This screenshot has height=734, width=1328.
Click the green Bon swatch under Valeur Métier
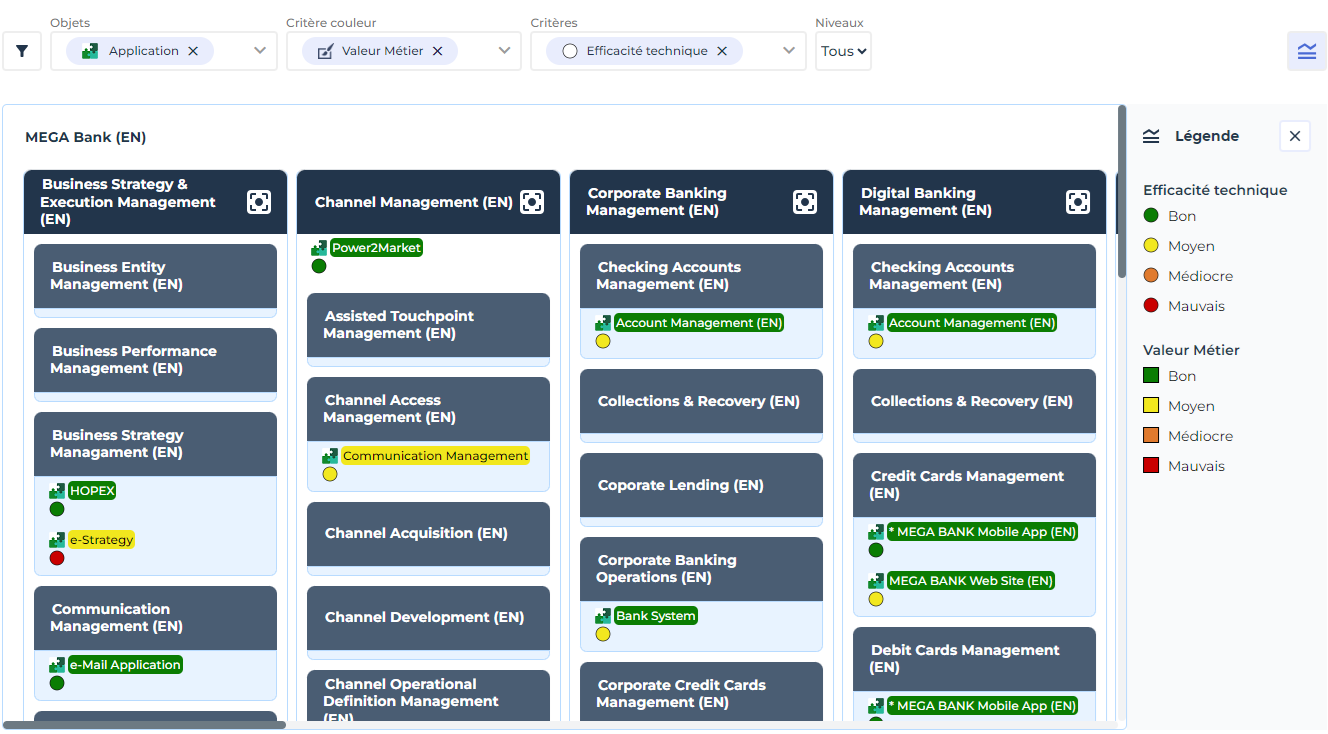1151,376
